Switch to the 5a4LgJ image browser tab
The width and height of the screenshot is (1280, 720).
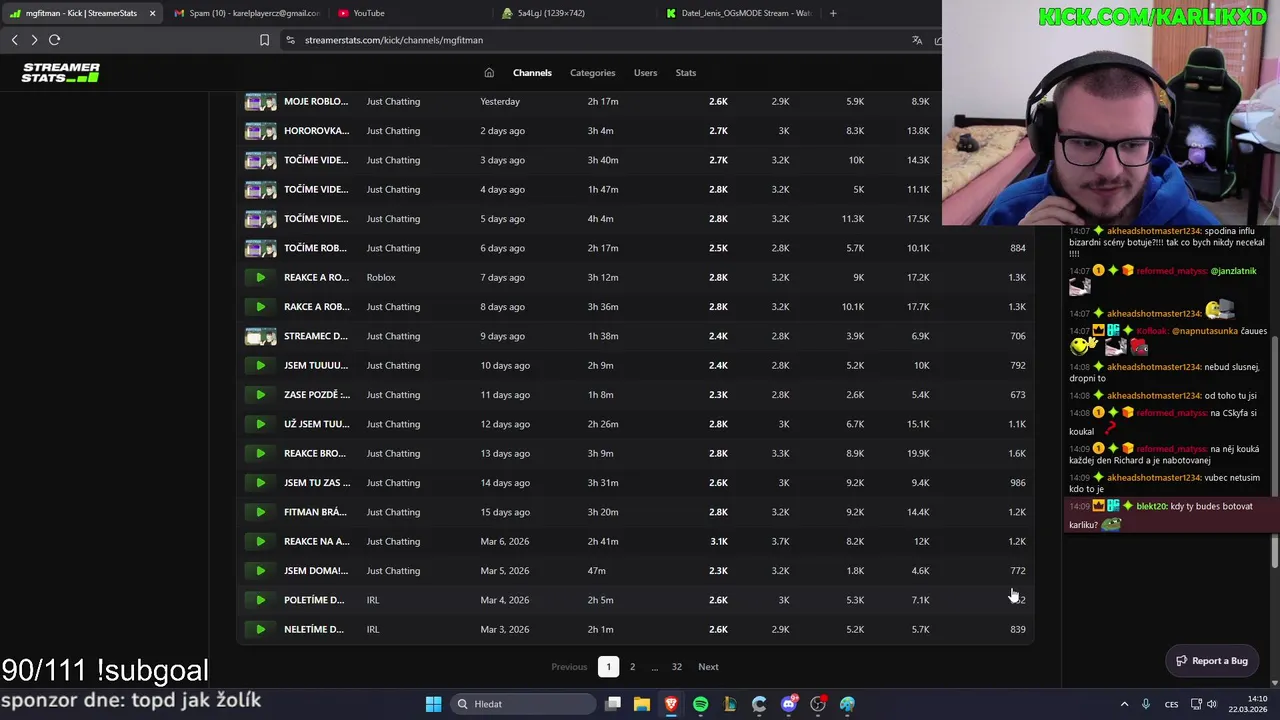pyautogui.click(x=575, y=13)
